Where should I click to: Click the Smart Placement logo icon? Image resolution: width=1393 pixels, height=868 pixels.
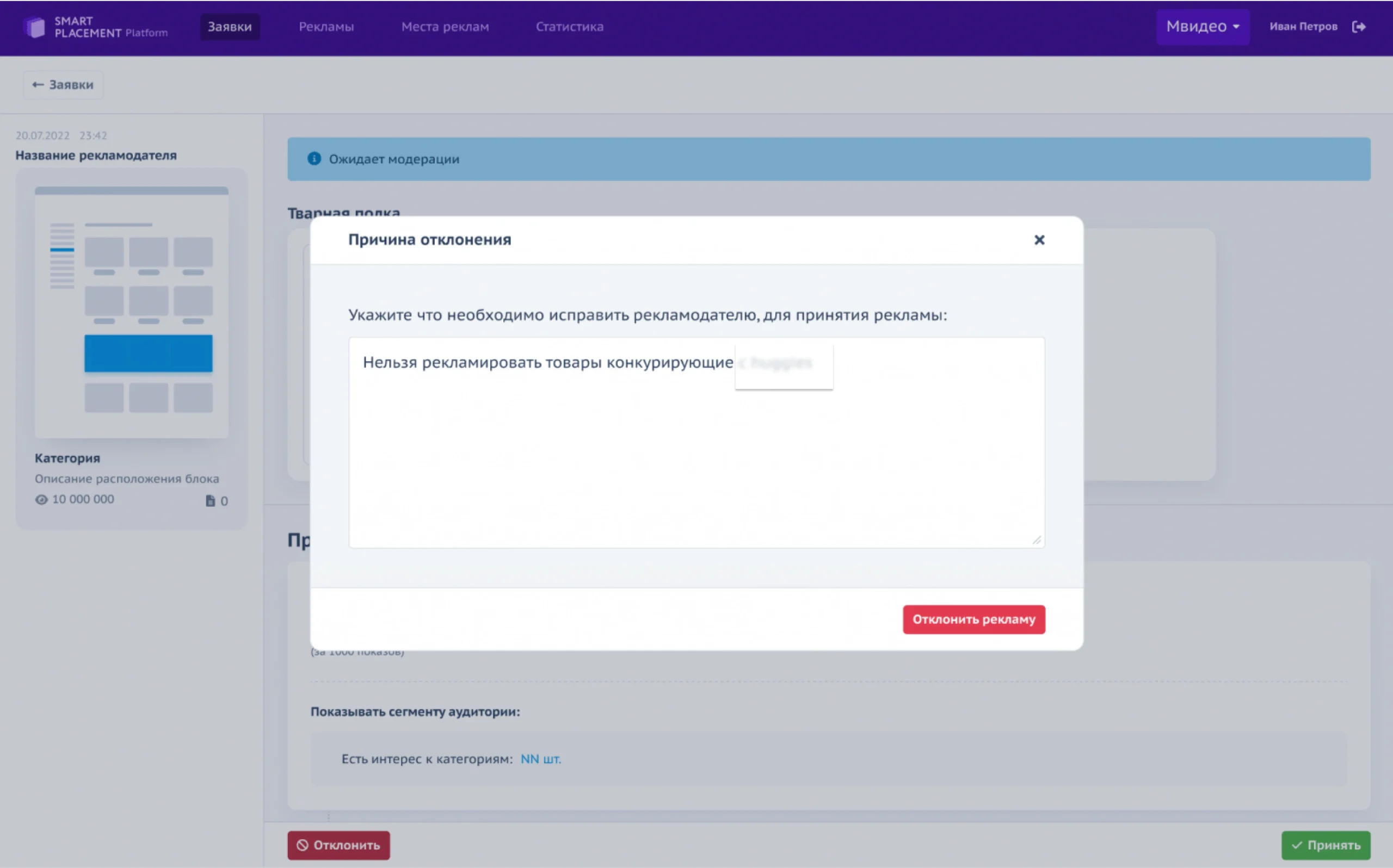coord(34,27)
